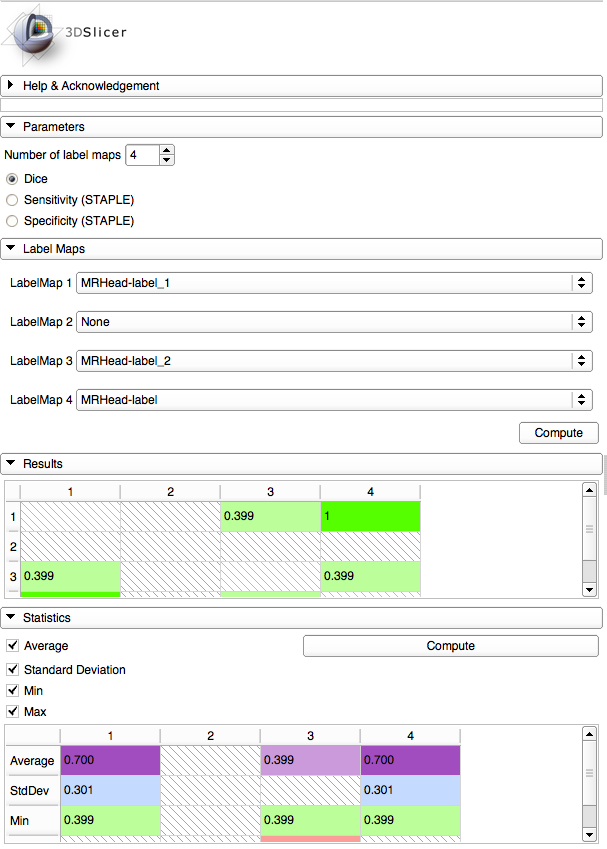Click the Compute button in Statistics
Screen dimensions: 607x849
(x=451, y=646)
